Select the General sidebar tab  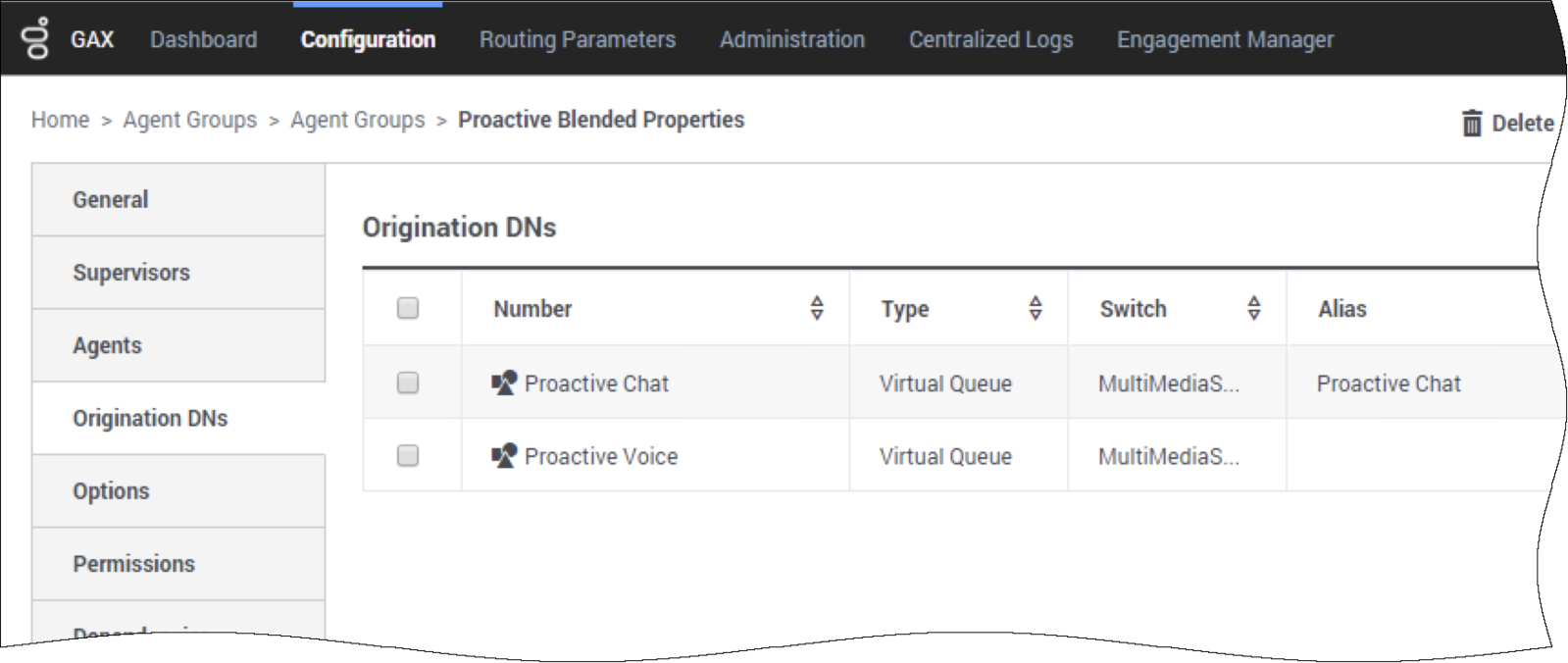tap(178, 200)
